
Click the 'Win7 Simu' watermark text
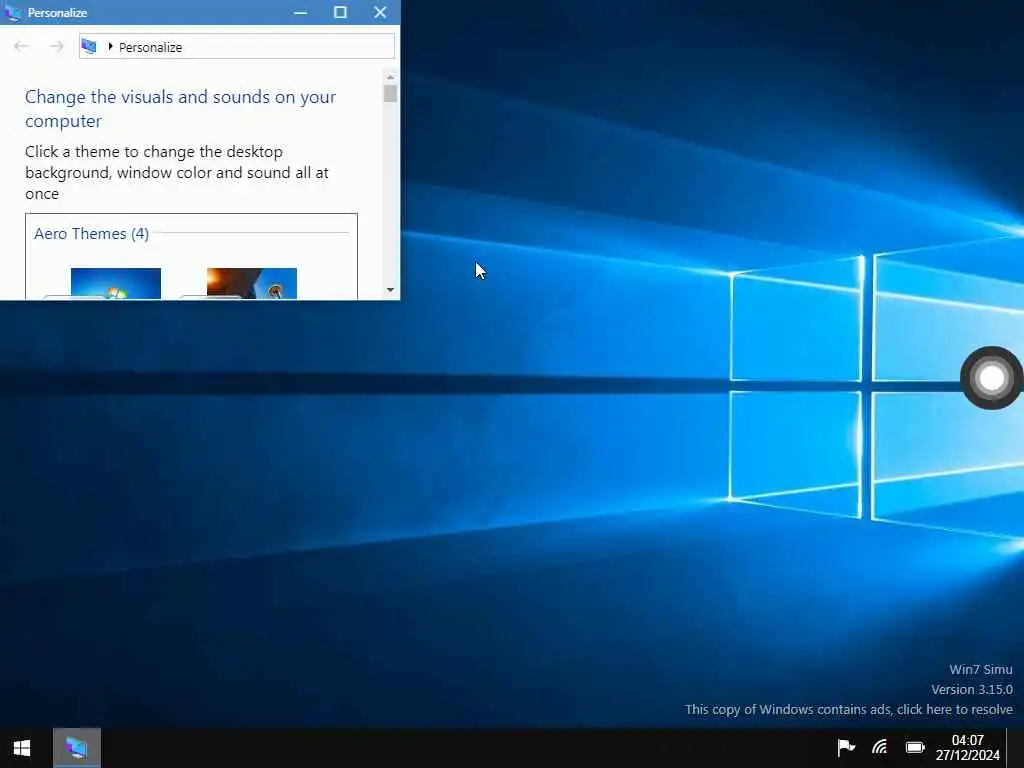tap(980, 669)
